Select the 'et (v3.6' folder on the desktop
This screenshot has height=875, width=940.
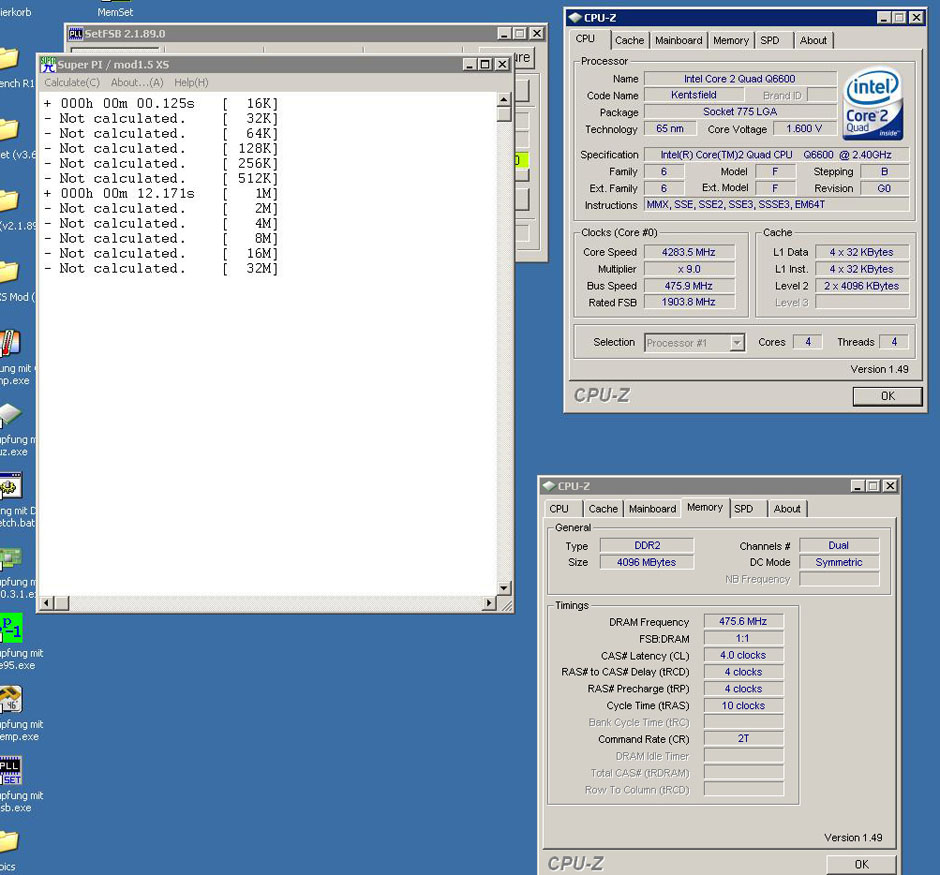point(9,129)
